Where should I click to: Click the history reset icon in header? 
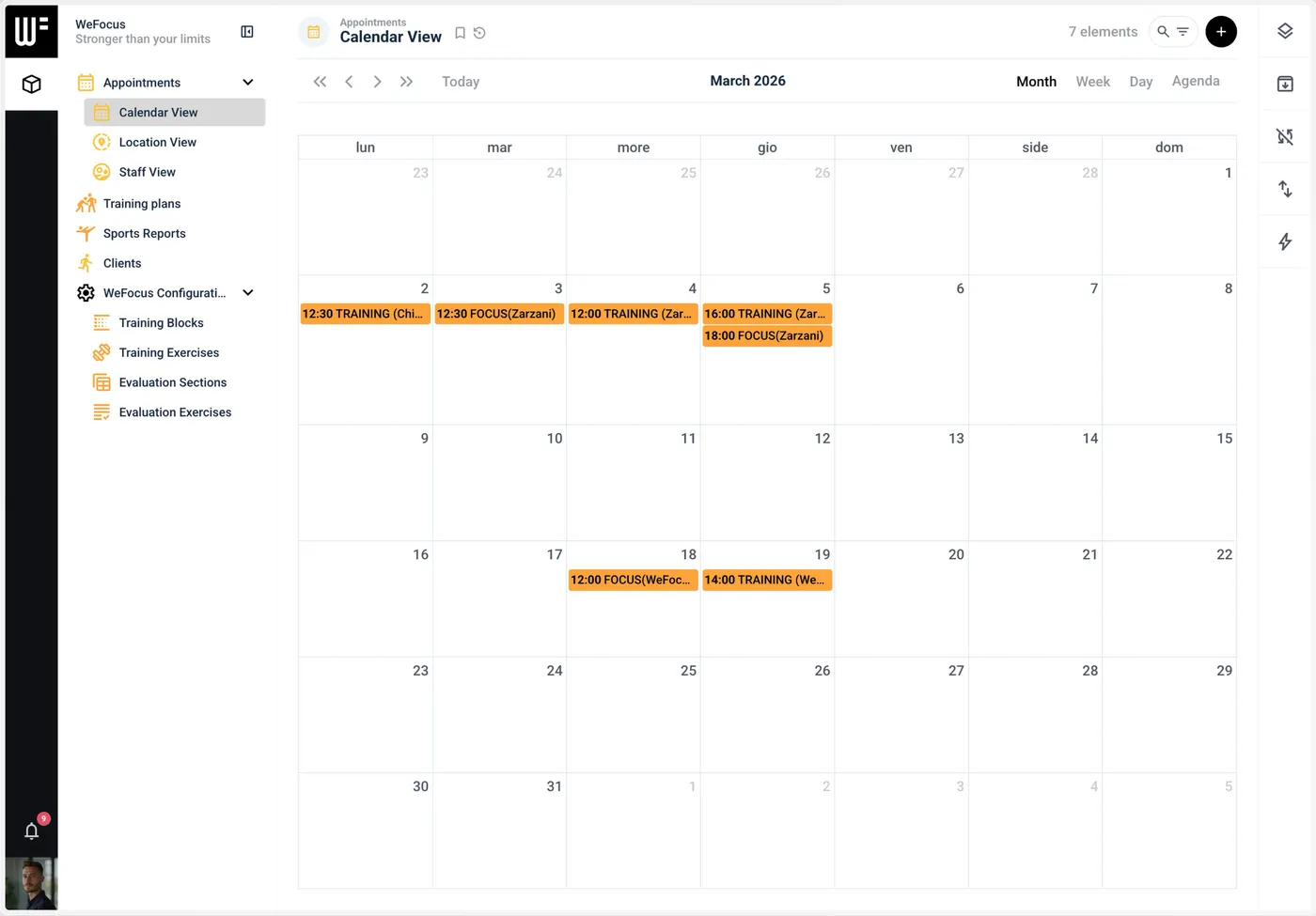tap(479, 33)
